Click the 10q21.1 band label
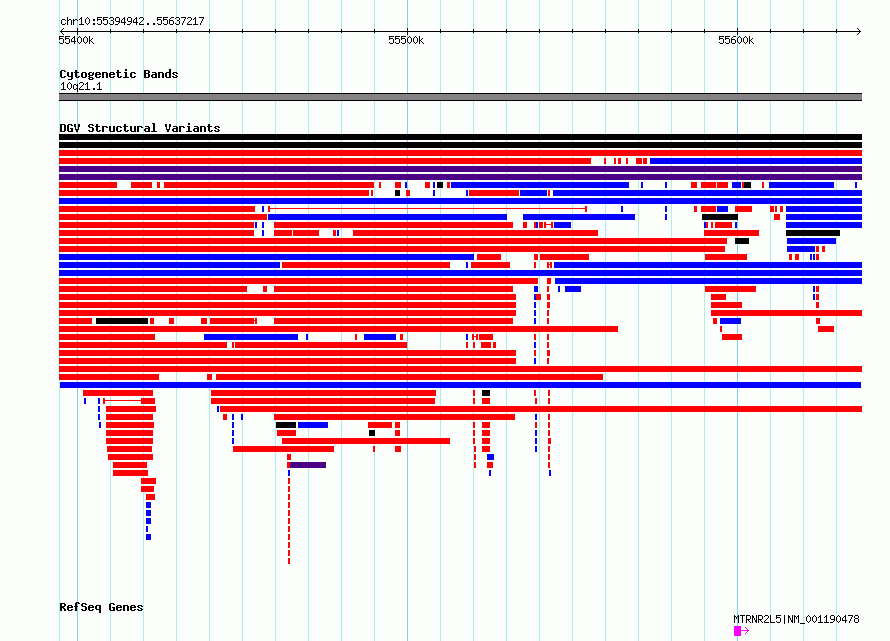This screenshot has width=890, height=641. pyautogui.click(x=81, y=86)
